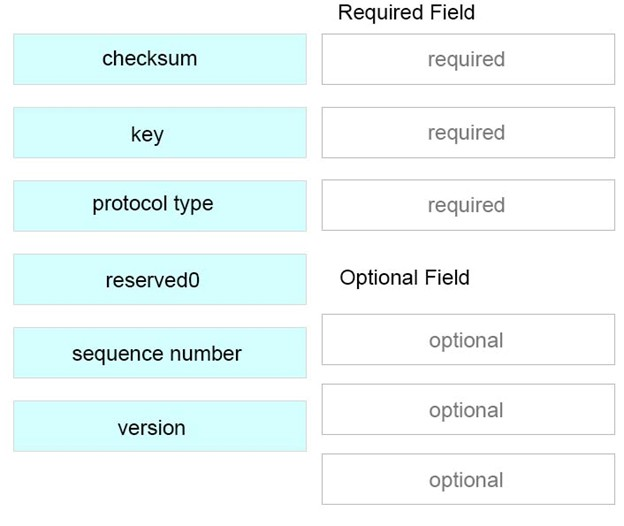Click the Optional Field heading
Screen dimensions: 624x526
(x=404, y=277)
